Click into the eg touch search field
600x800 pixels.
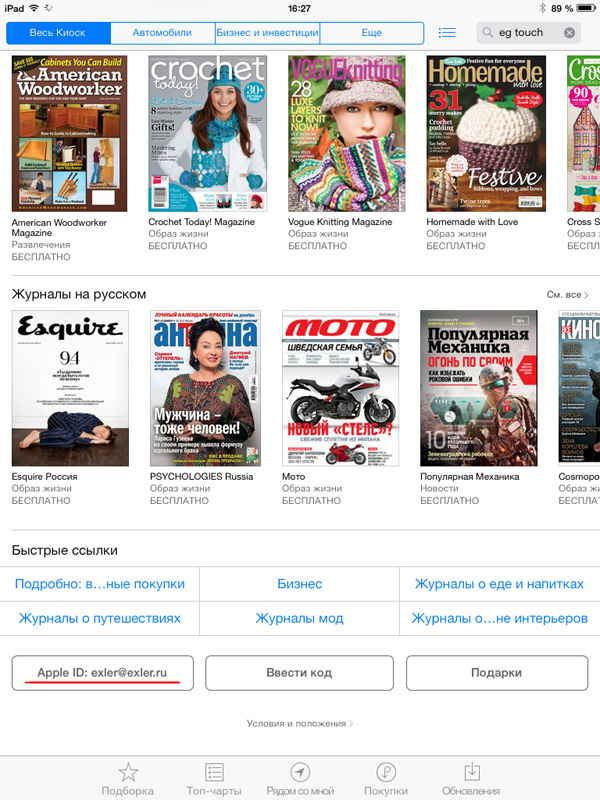(x=528, y=33)
